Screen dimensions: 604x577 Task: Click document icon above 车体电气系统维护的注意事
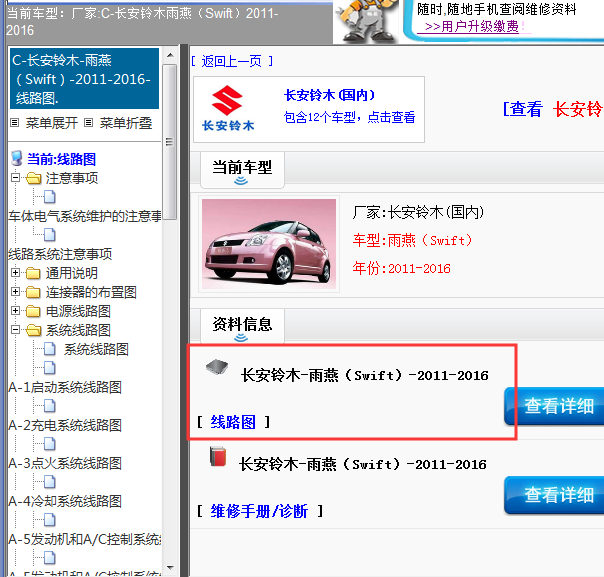coord(50,197)
